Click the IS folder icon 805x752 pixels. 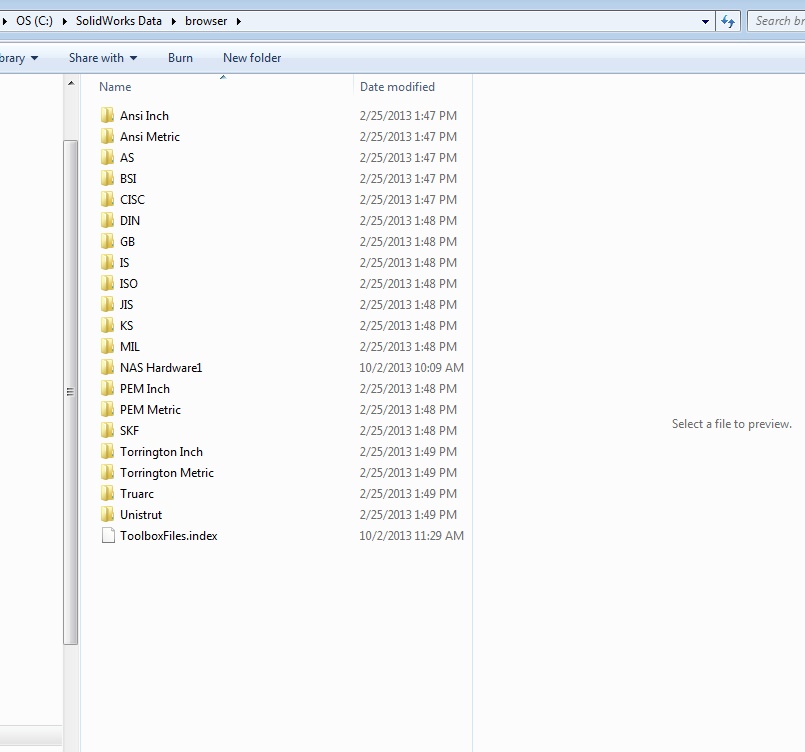(x=107, y=262)
